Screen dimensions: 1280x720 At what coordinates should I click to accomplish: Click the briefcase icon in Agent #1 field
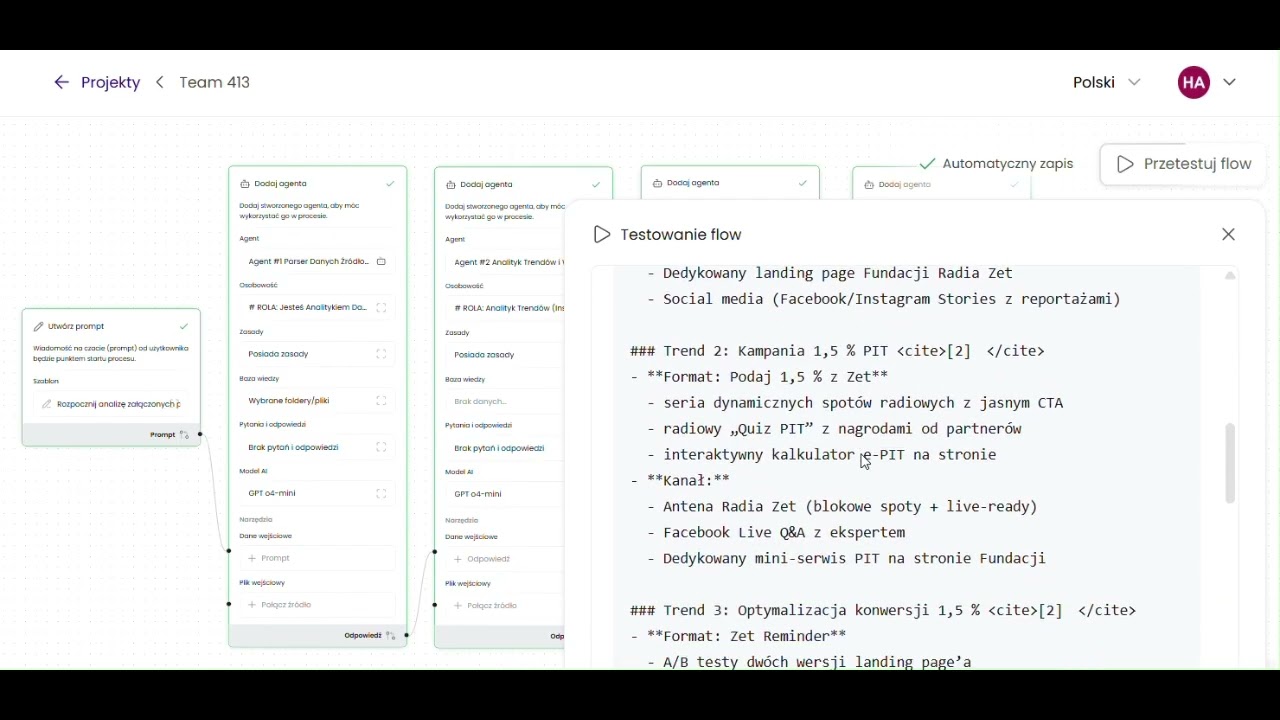point(381,262)
